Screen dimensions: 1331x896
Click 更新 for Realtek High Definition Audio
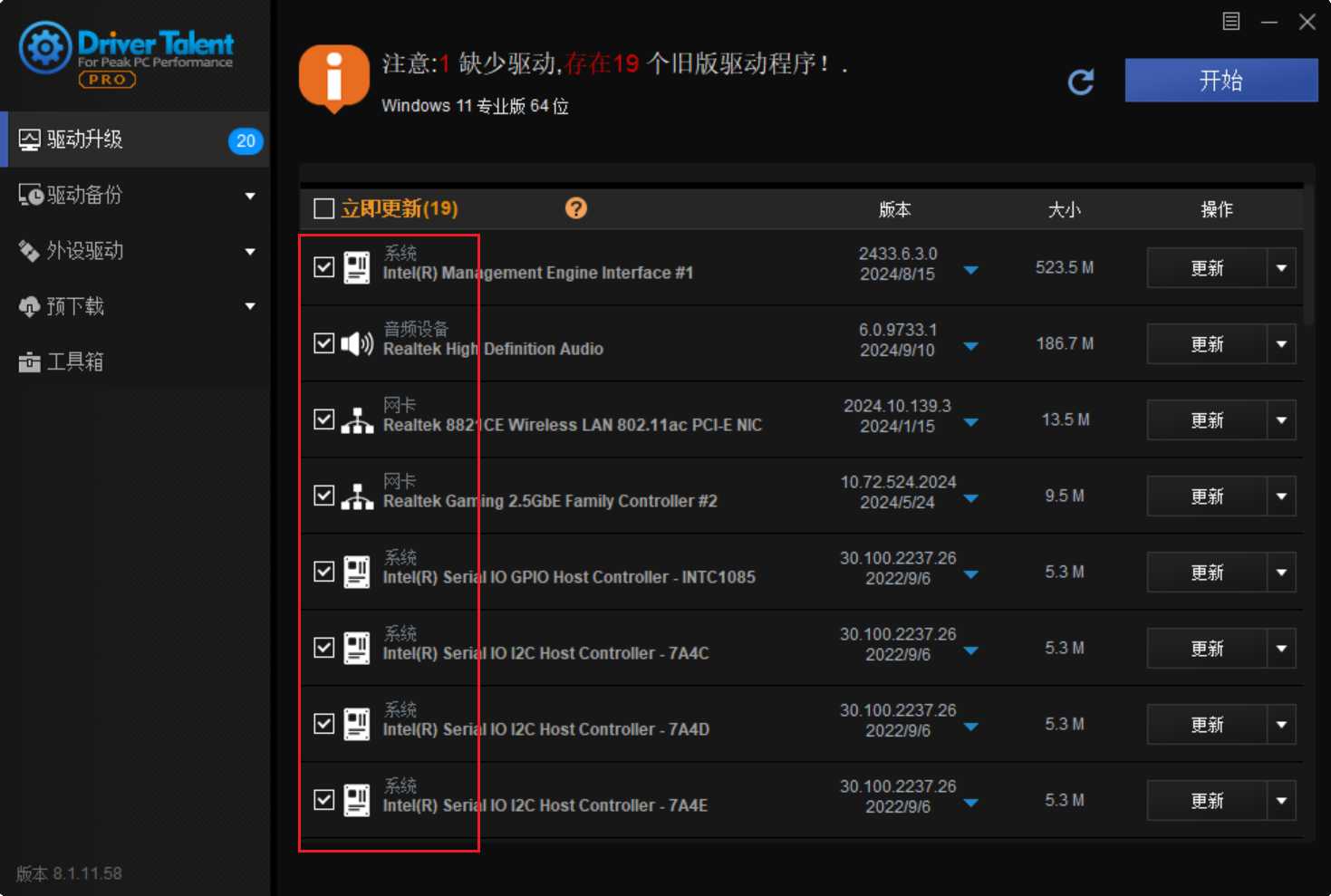point(1207,344)
